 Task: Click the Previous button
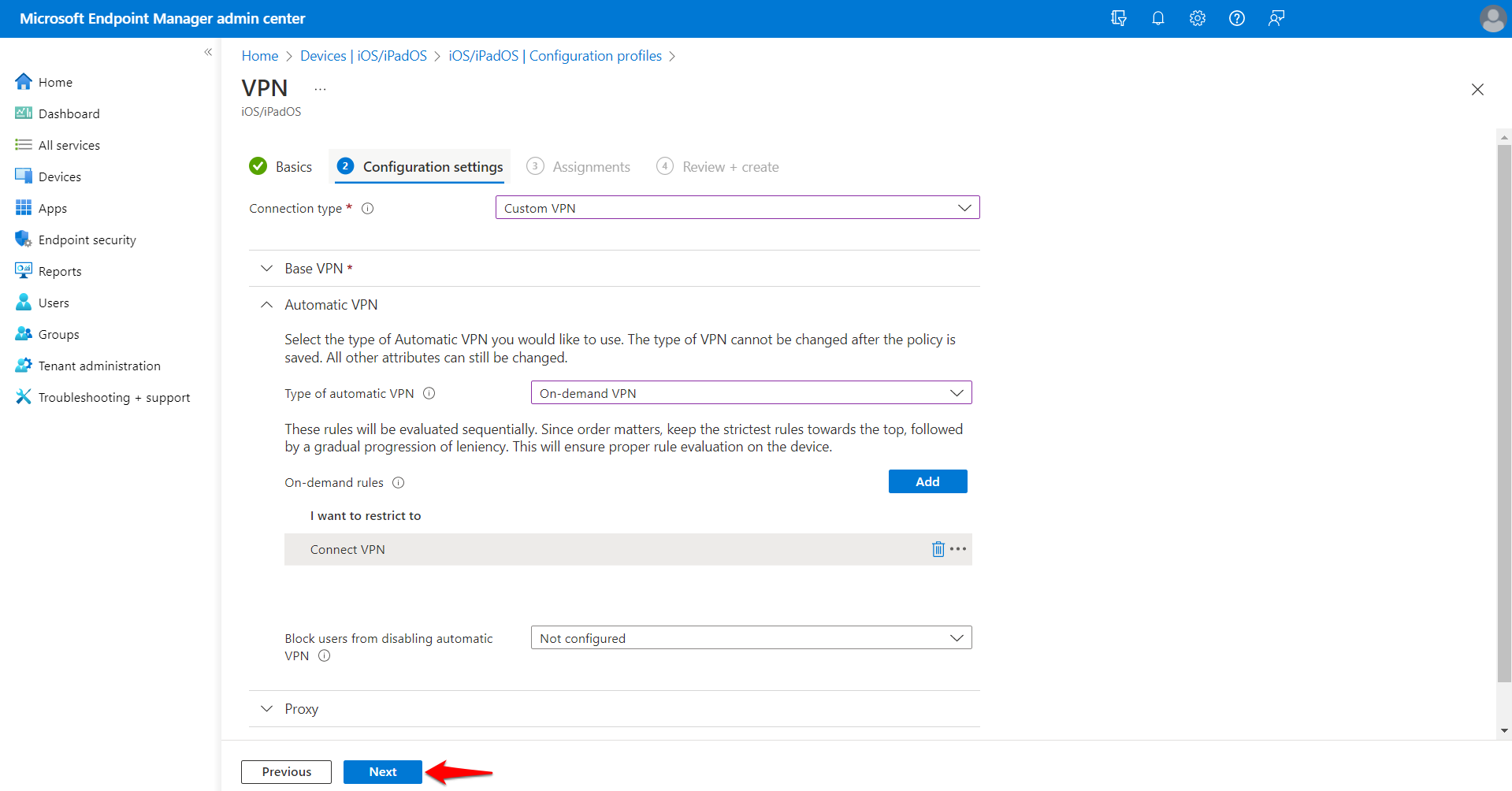[x=286, y=772]
